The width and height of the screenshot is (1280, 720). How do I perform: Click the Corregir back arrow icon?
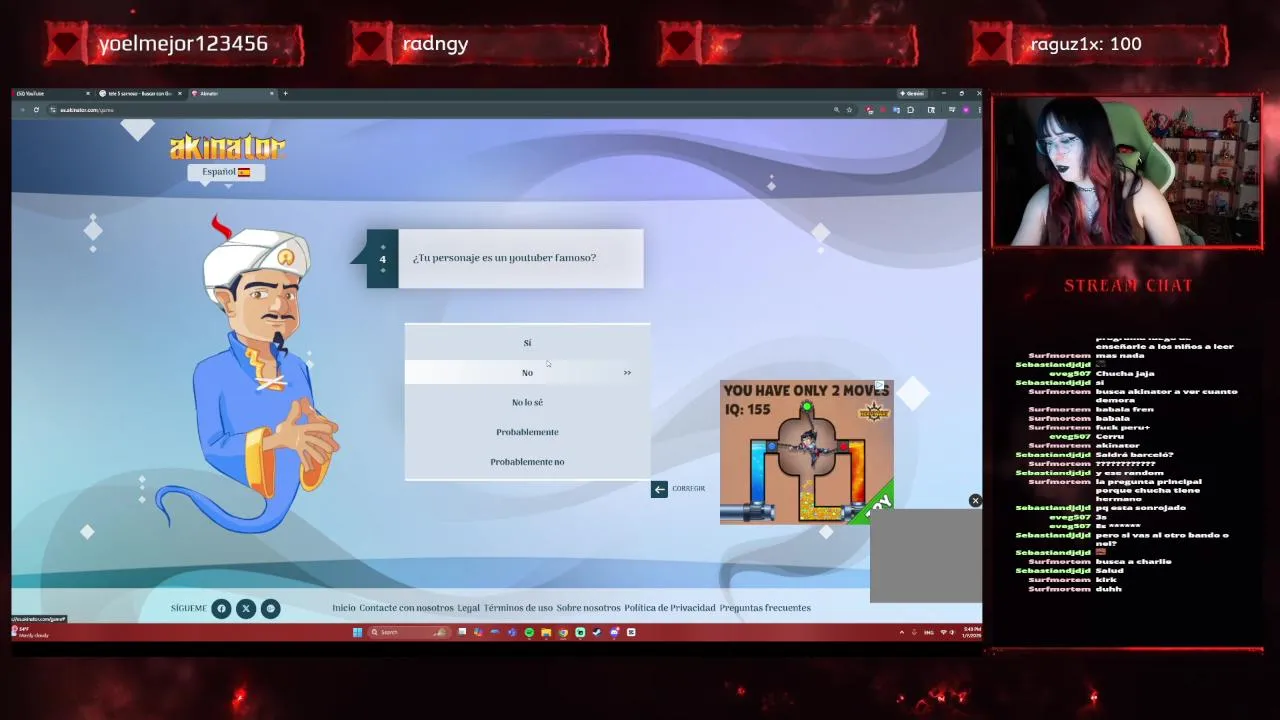tap(659, 488)
